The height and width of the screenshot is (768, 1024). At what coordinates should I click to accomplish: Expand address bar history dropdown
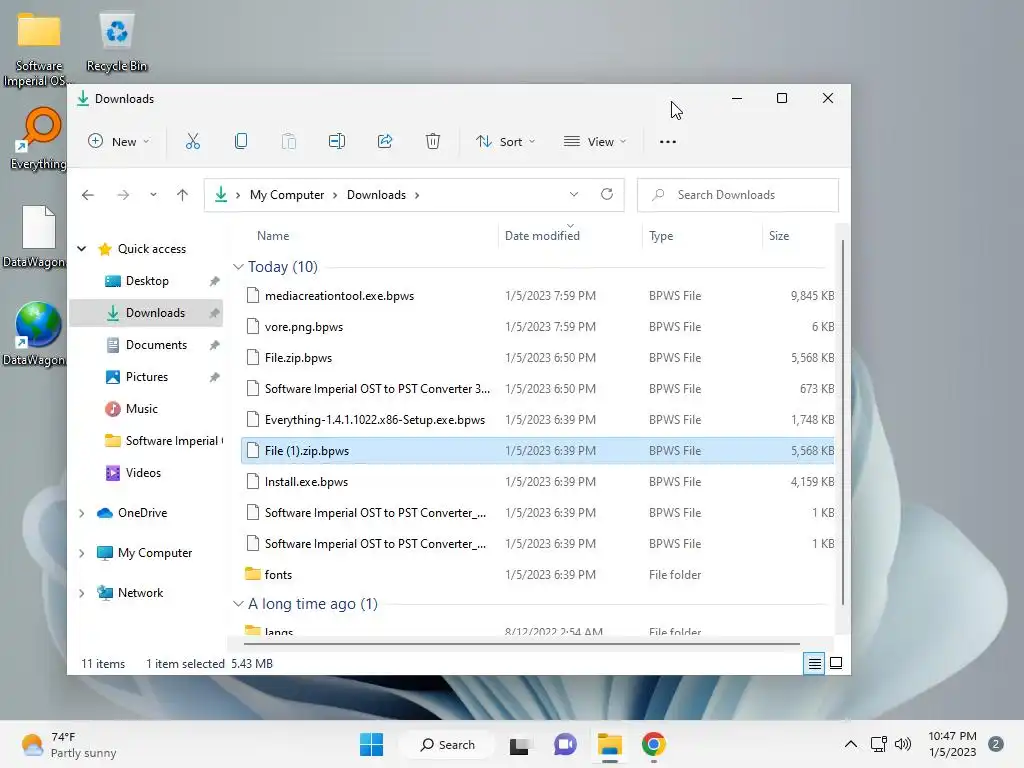coord(573,194)
